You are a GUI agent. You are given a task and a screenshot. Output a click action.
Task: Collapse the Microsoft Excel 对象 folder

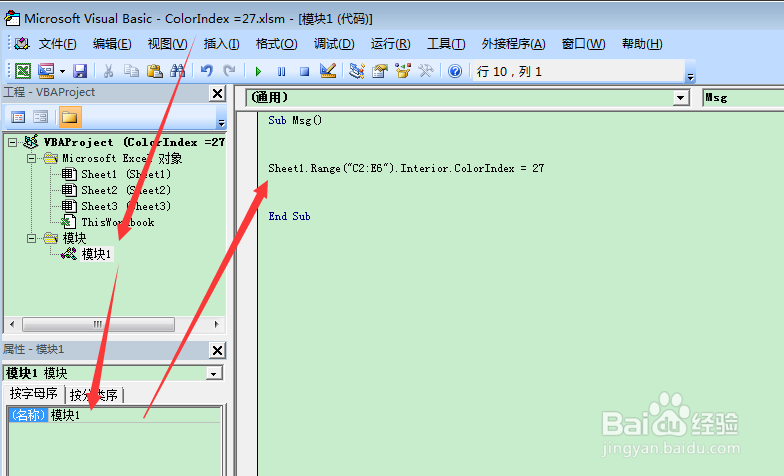tap(32, 158)
